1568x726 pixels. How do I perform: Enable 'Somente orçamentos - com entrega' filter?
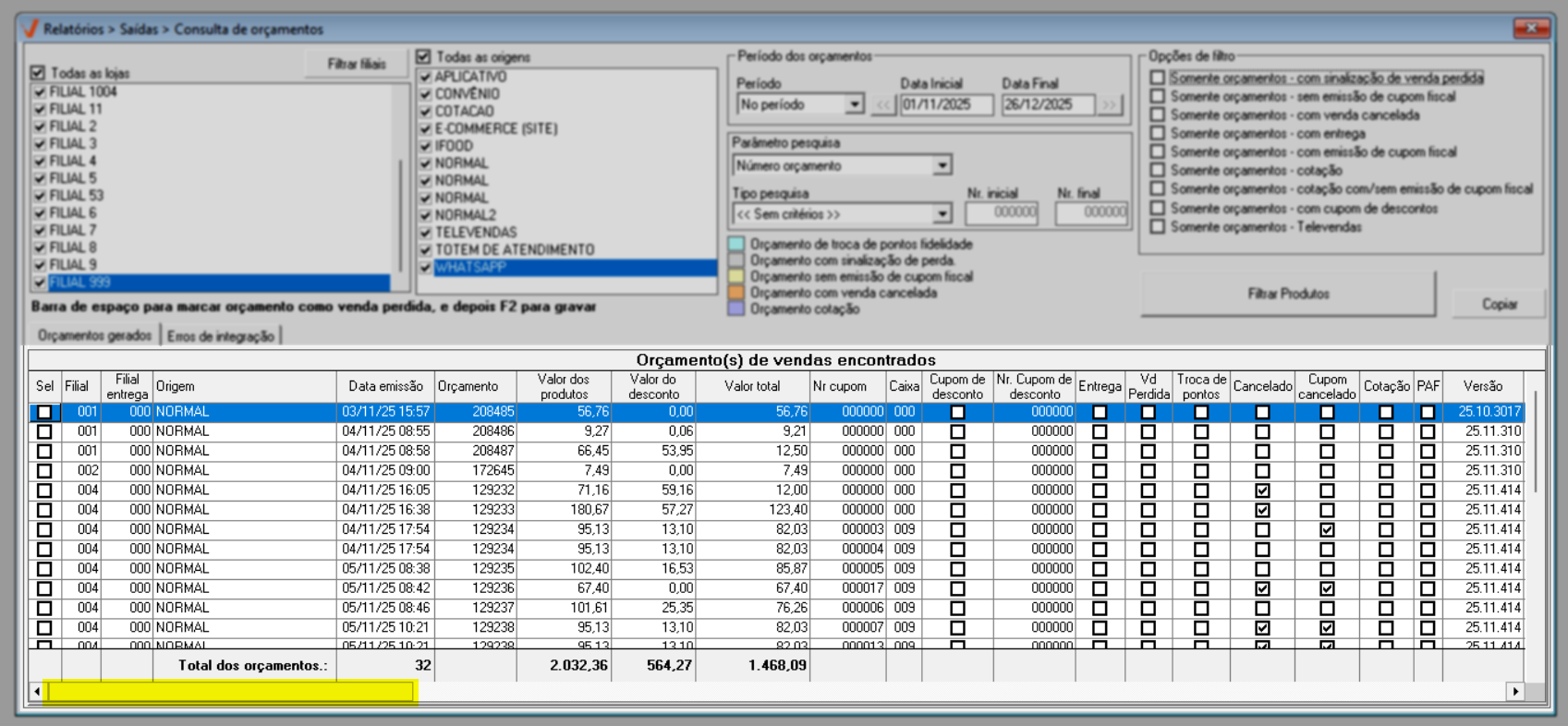pos(1158,133)
